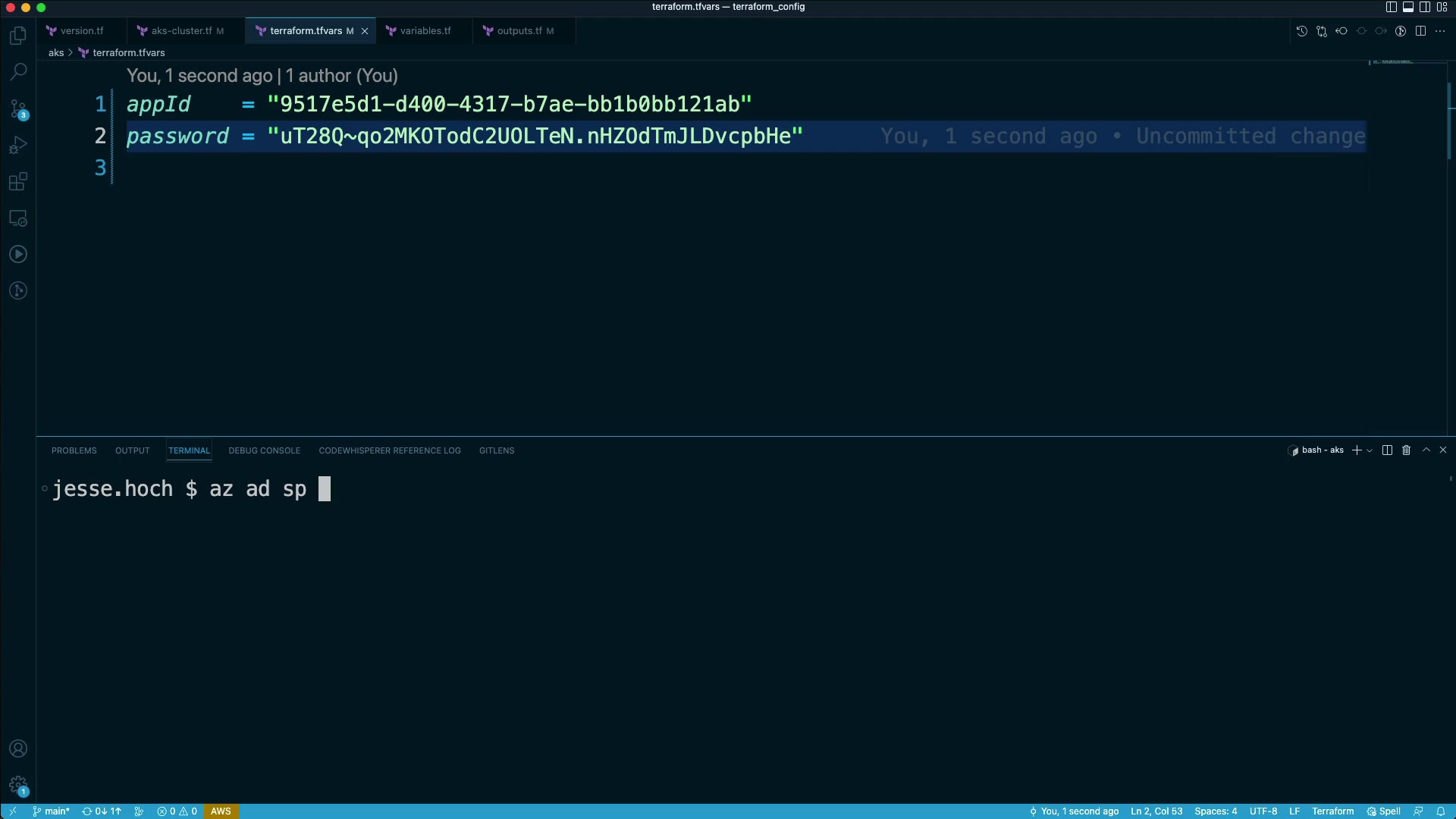Viewport: 1456px width, 819px height.
Task: Toggle the bottom panel layout button
Action: 1407,7
